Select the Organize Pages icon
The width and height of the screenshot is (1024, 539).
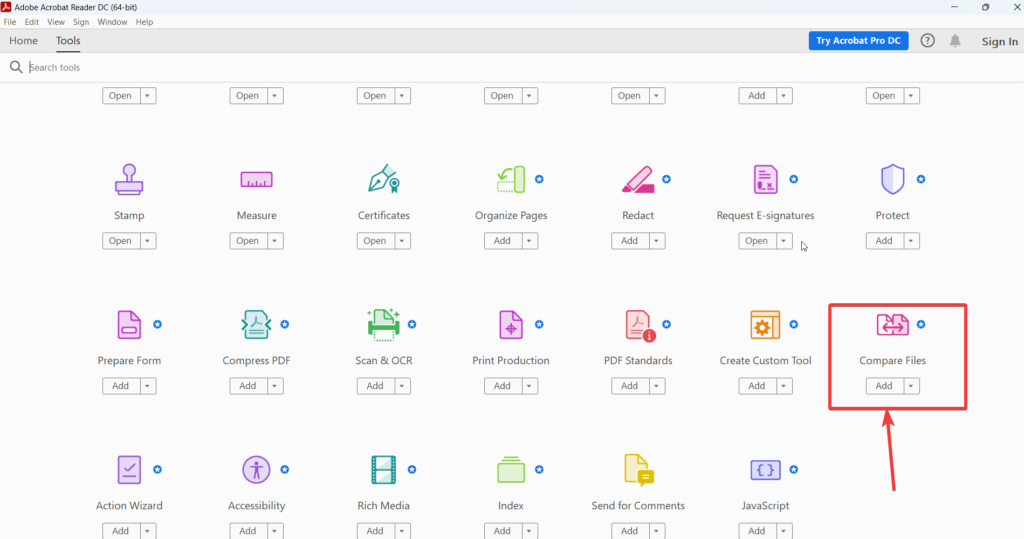click(511, 180)
